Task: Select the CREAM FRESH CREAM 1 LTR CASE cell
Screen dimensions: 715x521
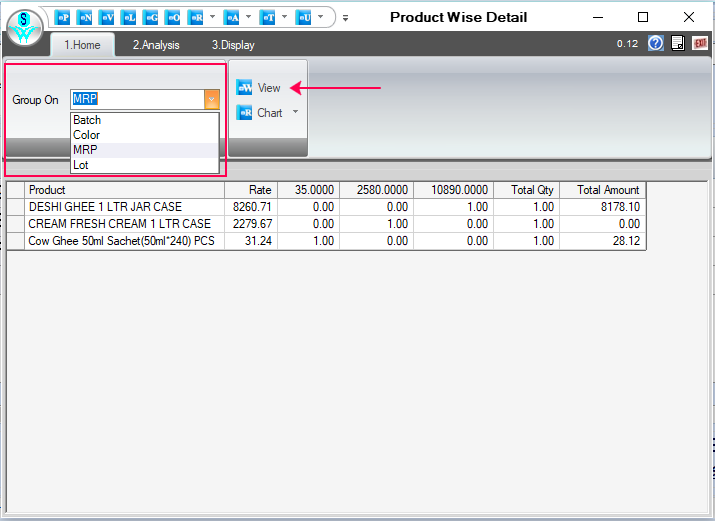Action: pyautogui.click(x=124, y=224)
